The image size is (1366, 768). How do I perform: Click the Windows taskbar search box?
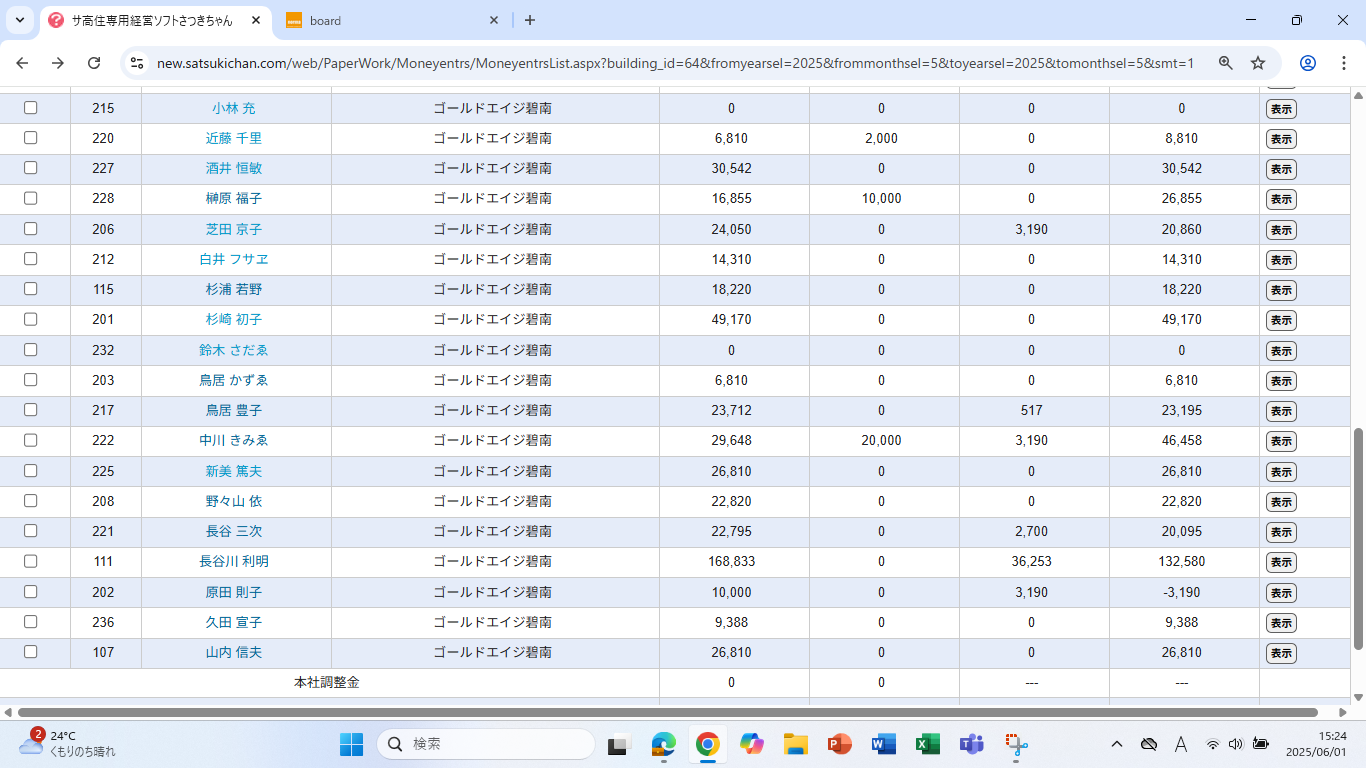coord(486,744)
